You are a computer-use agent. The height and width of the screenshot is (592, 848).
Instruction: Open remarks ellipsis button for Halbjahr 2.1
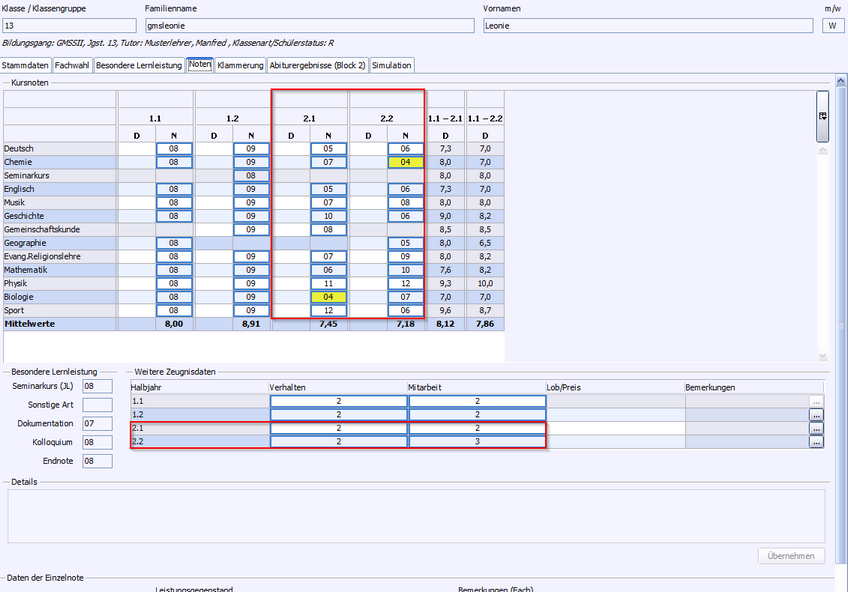coord(816,428)
